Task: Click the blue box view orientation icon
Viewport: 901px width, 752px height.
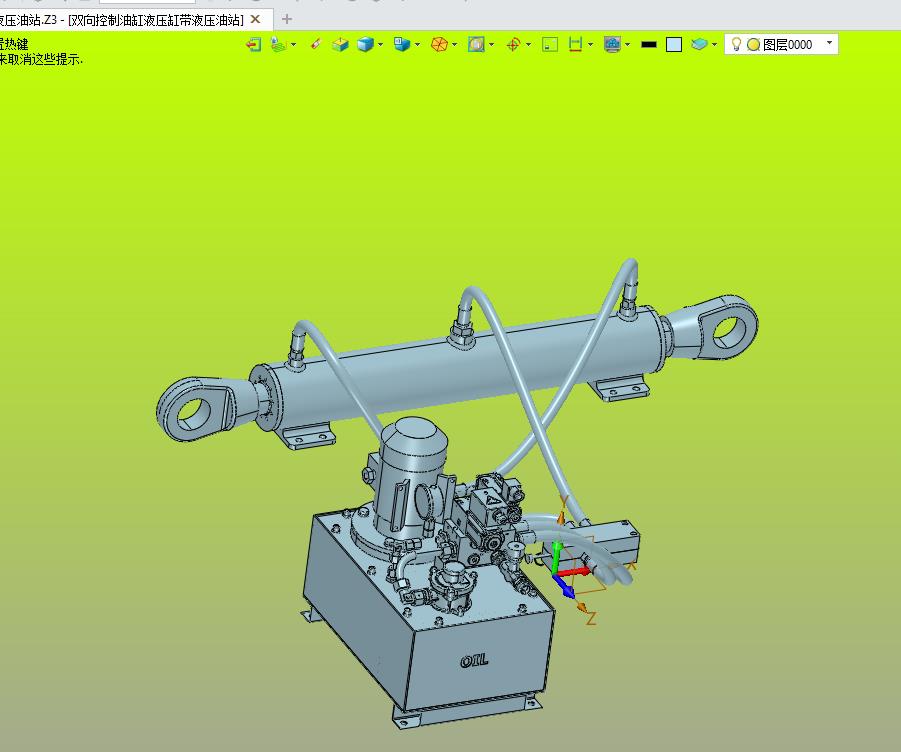Action: (x=402, y=44)
